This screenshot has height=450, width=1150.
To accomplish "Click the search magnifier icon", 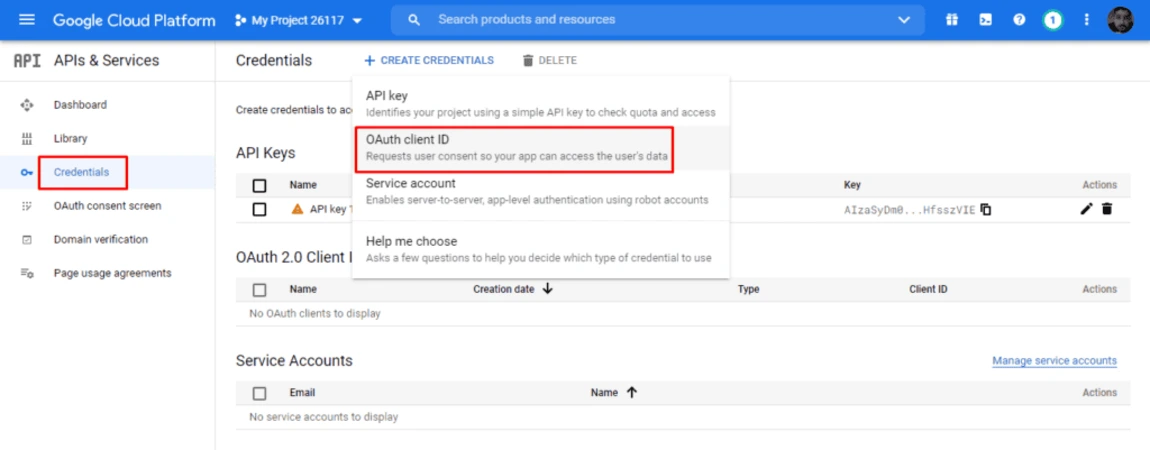I will pos(414,20).
